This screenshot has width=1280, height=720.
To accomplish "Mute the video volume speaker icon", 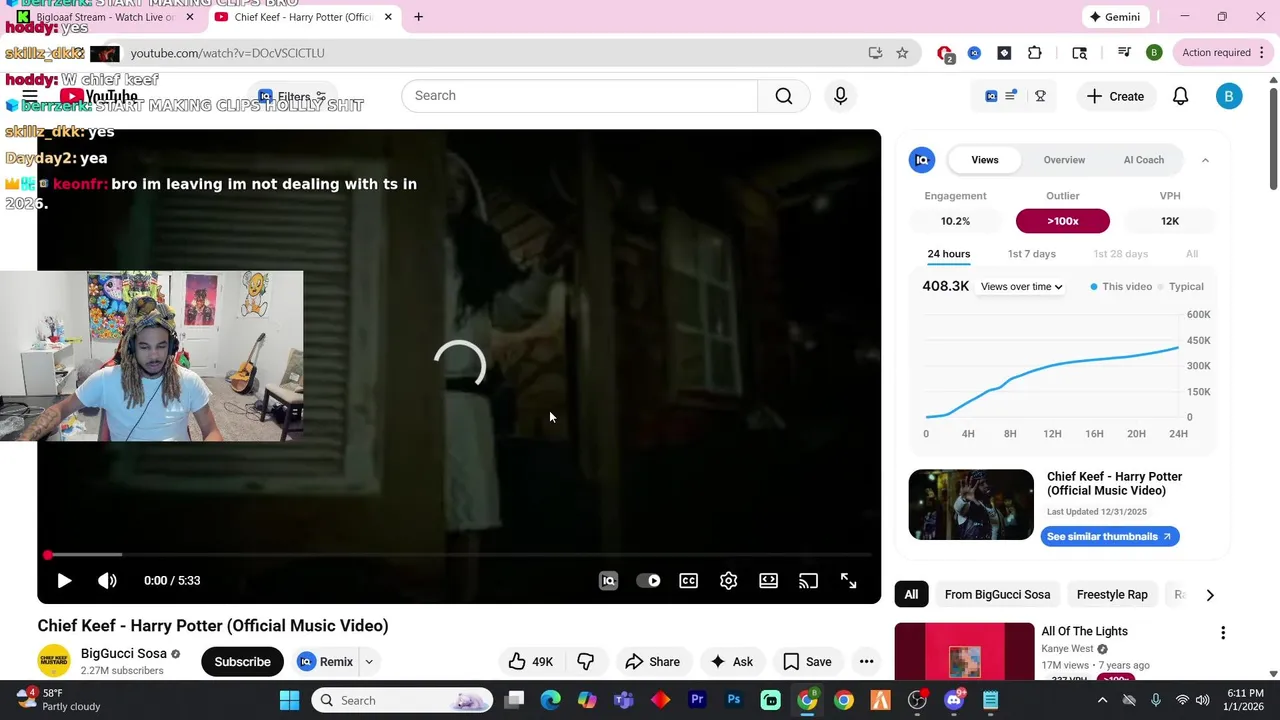I will tap(107, 580).
